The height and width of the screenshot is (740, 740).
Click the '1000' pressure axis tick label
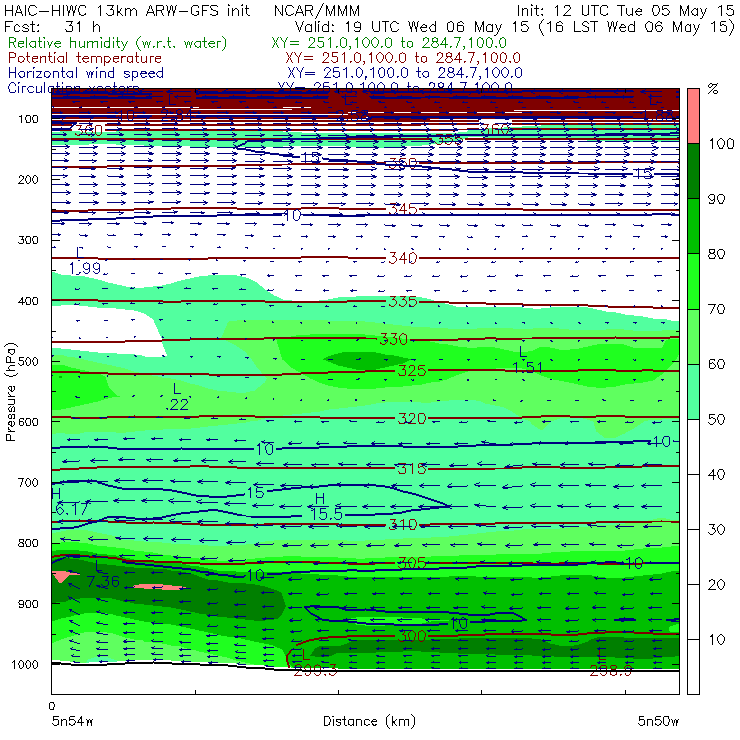[25, 664]
